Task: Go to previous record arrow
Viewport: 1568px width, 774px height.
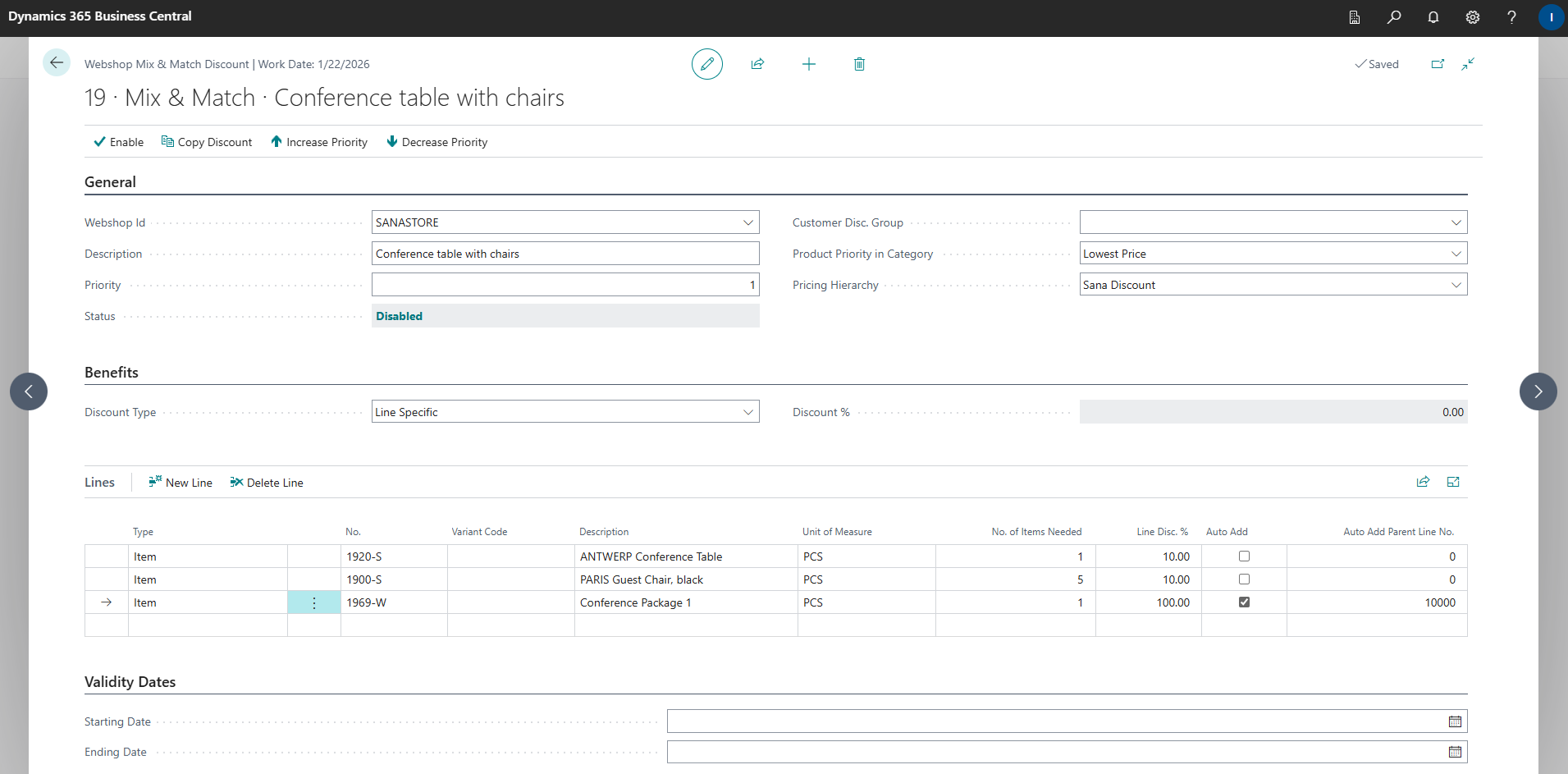Action: pos(29,392)
